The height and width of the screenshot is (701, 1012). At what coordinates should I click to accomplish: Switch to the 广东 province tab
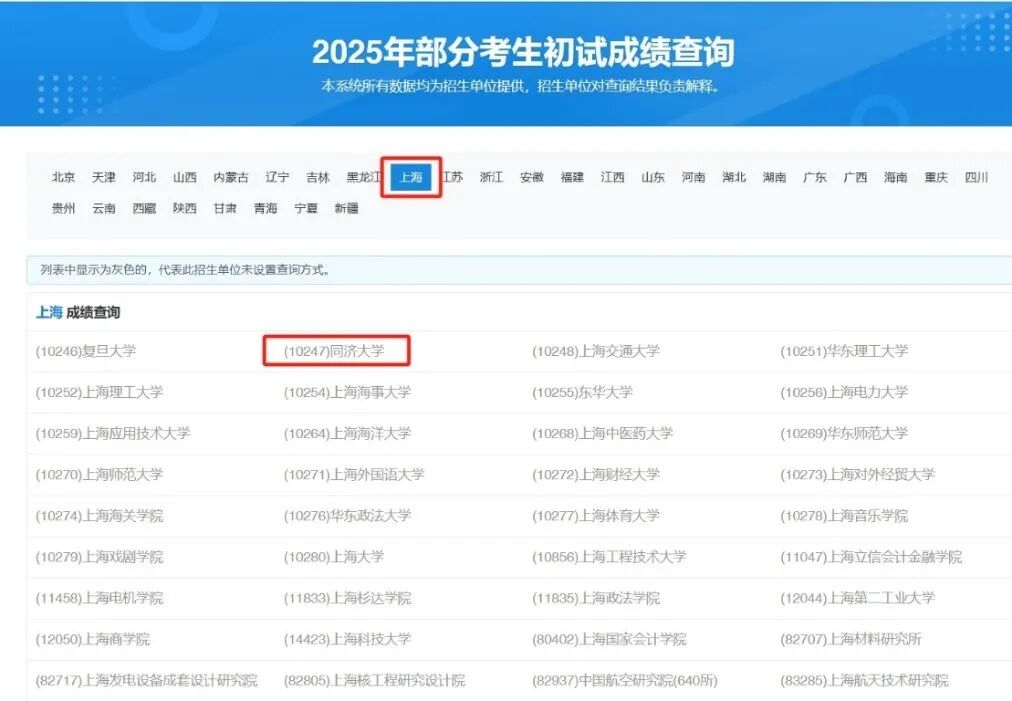[815, 177]
